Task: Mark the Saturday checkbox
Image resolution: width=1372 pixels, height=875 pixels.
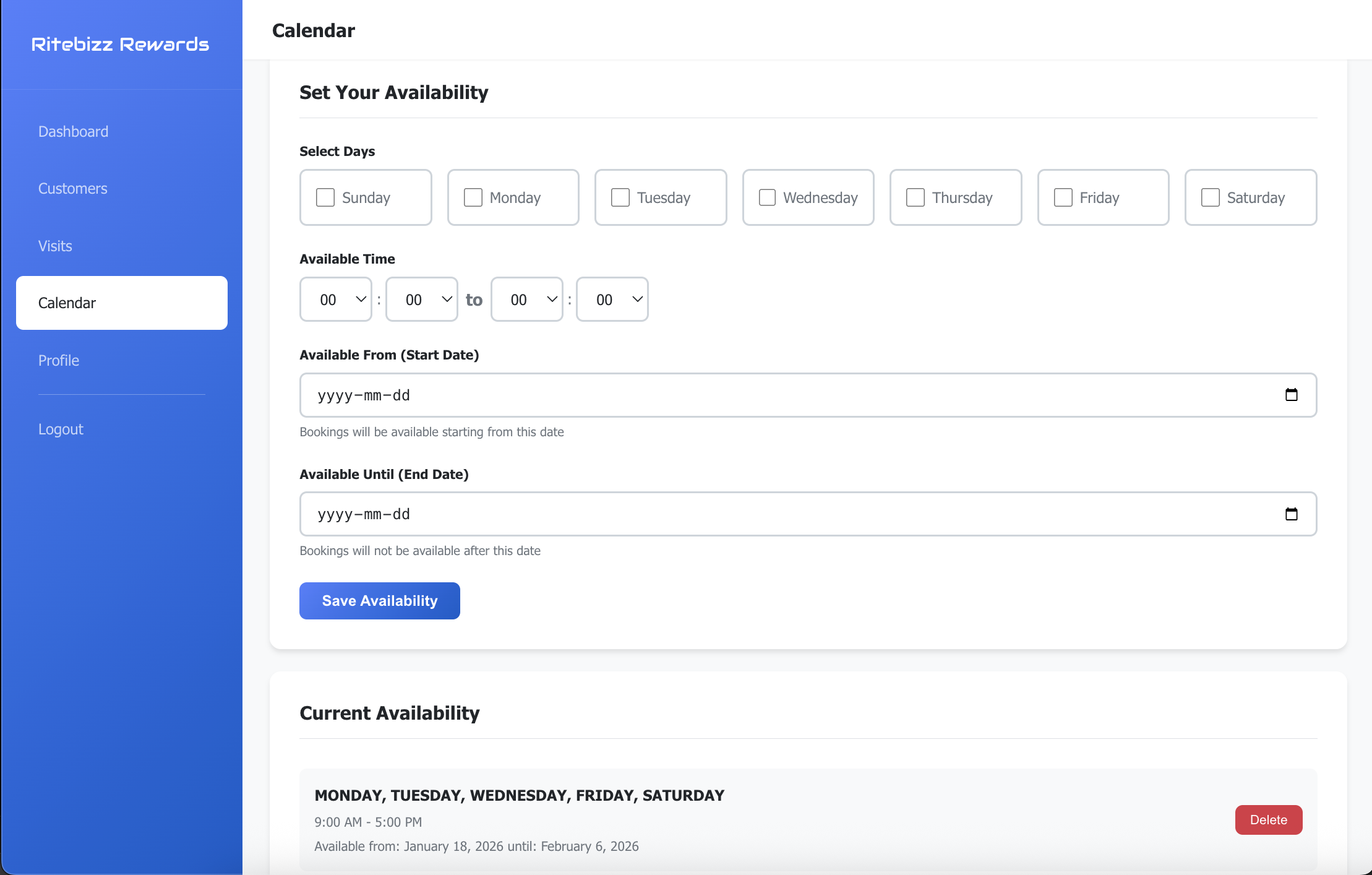Action: click(1211, 197)
